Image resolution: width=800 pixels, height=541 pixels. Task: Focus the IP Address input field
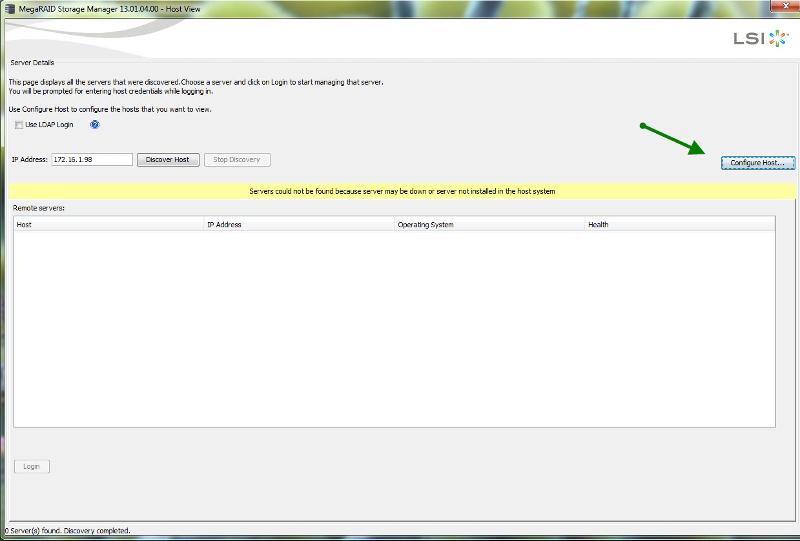point(92,160)
